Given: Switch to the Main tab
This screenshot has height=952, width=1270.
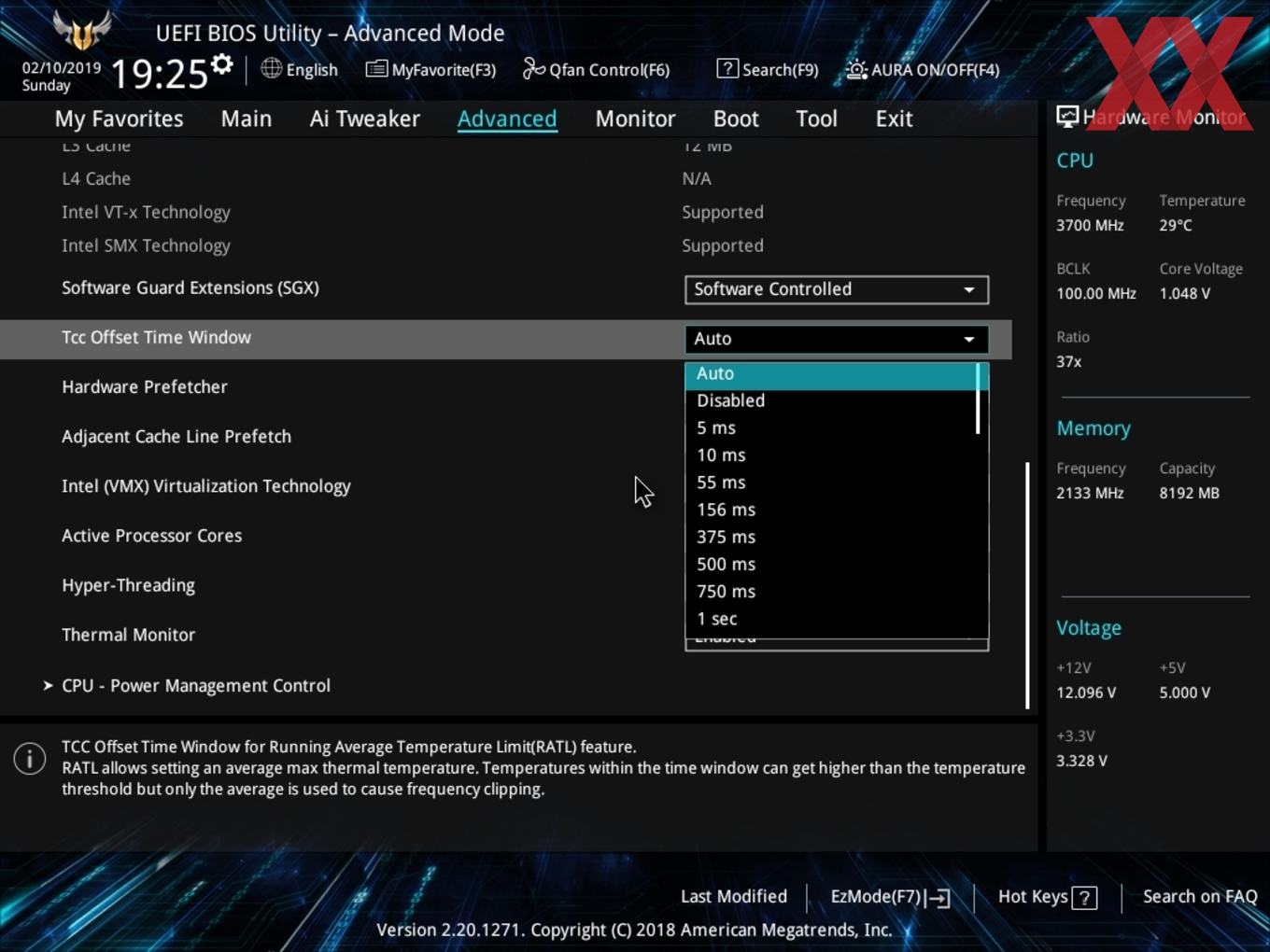Looking at the screenshot, I should [x=247, y=119].
